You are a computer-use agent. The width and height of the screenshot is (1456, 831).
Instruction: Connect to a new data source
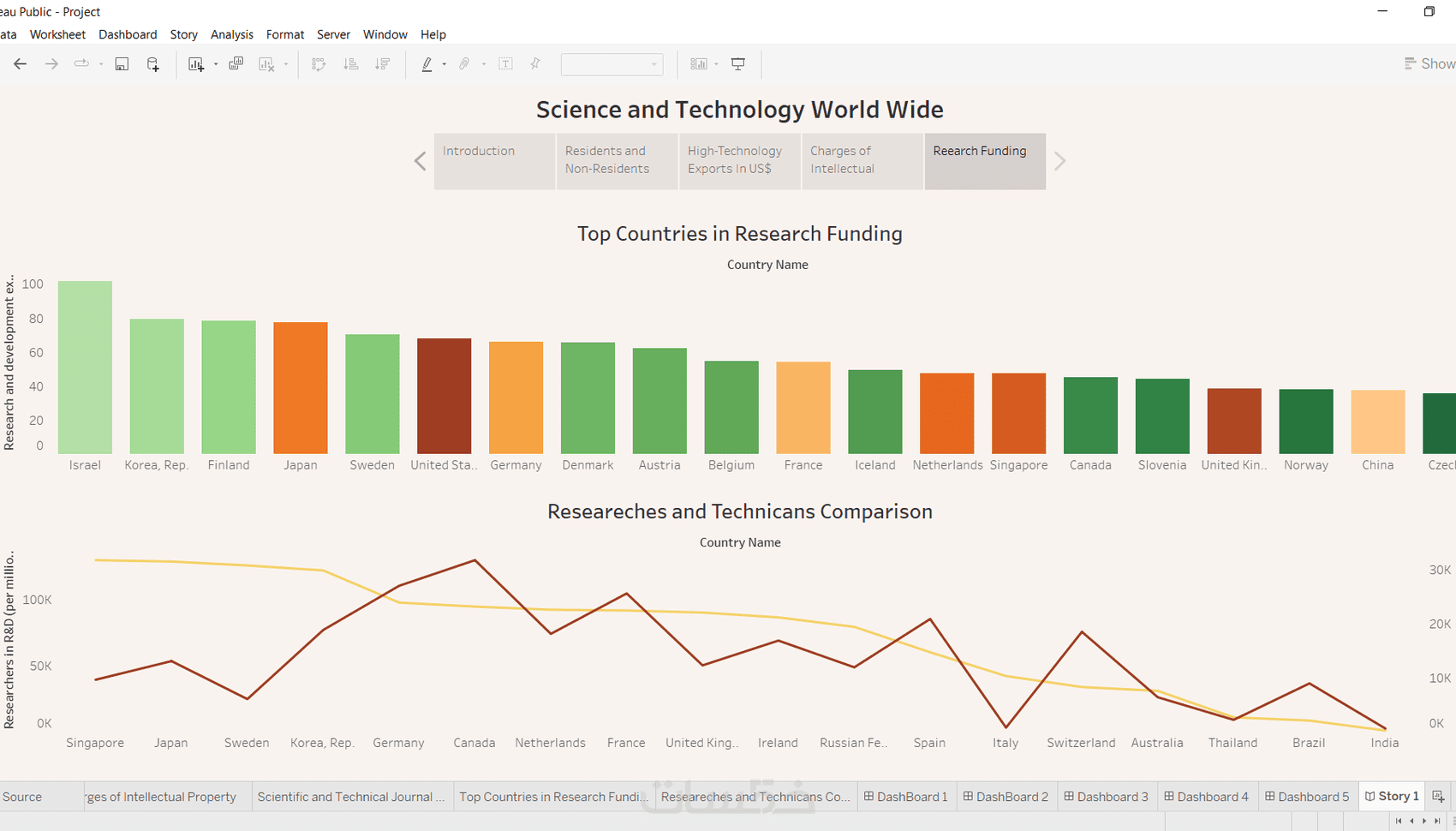pos(152,63)
